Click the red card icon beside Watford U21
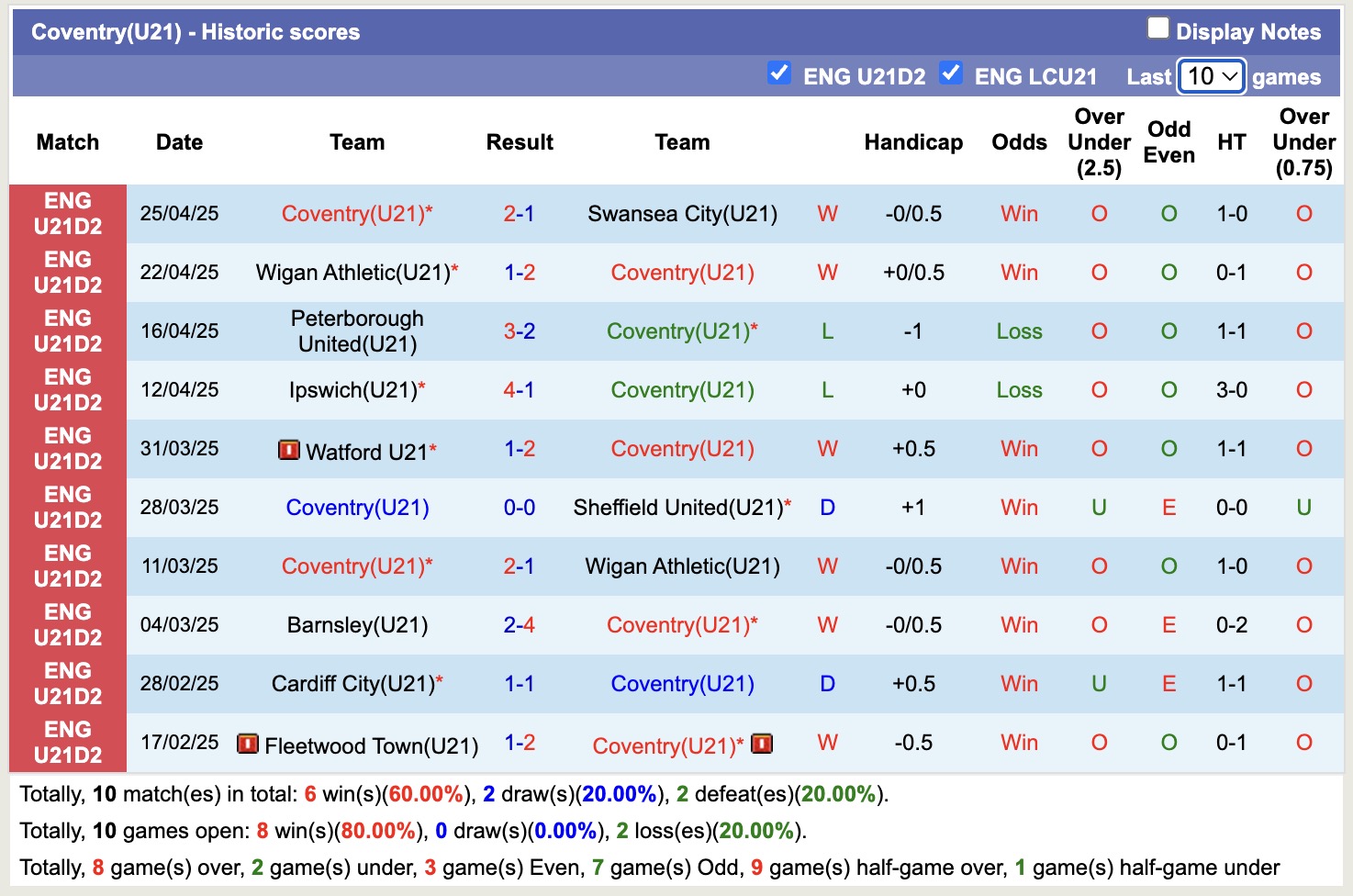 (289, 450)
